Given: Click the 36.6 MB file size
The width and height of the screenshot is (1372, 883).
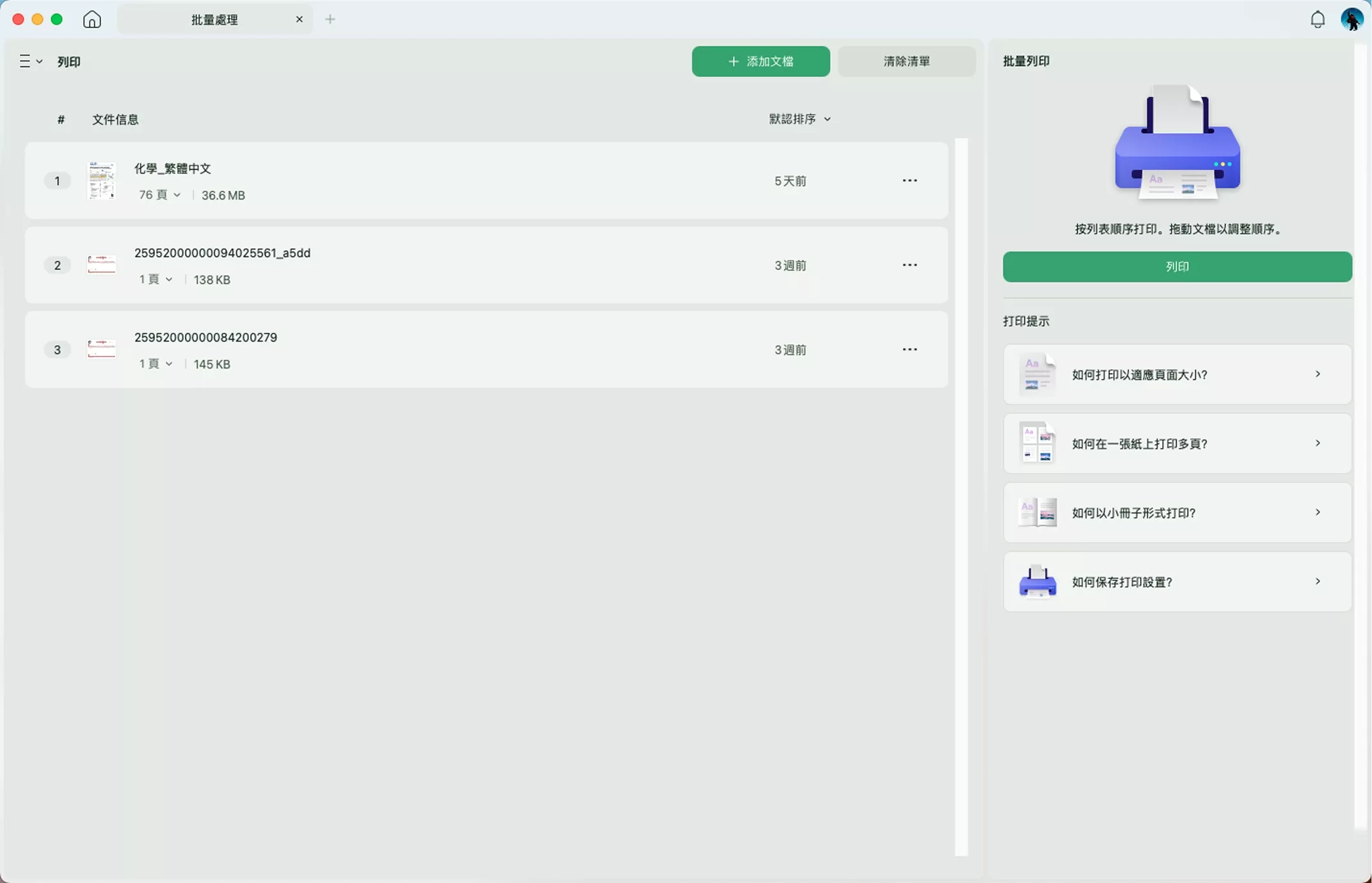Looking at the screenshot, I should 223,195.
